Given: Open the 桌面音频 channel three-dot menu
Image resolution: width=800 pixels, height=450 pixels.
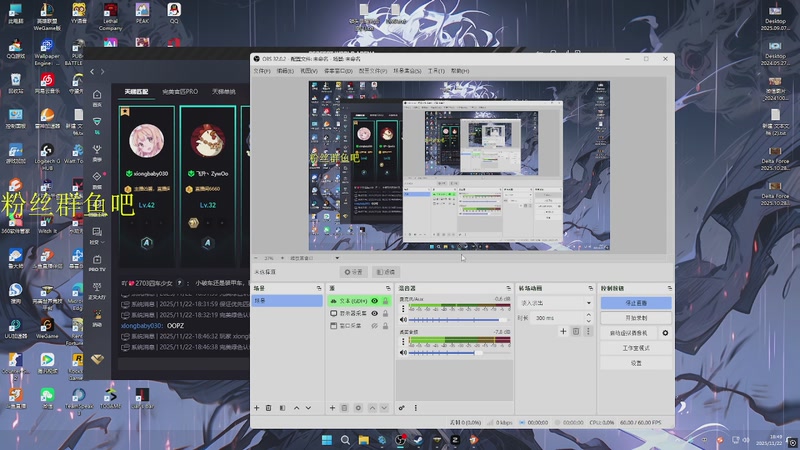Looking at the screenshot, I should click(403, 341).
